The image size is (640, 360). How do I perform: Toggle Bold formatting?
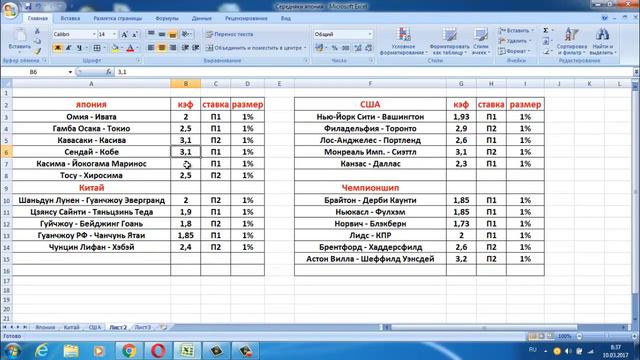pyautogui.click(x=58, y=48)
